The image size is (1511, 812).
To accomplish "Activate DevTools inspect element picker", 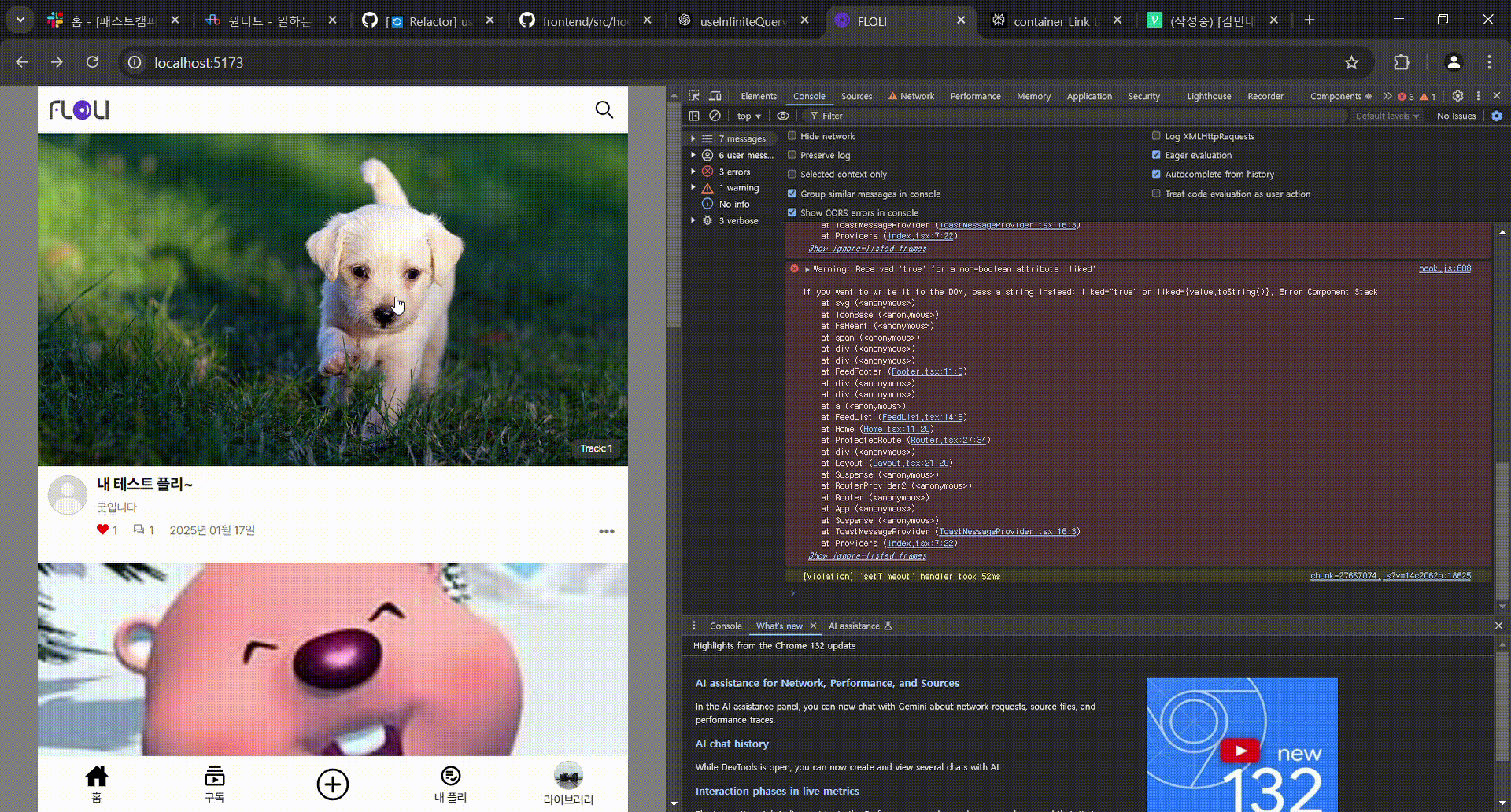I will coord(694,96).
